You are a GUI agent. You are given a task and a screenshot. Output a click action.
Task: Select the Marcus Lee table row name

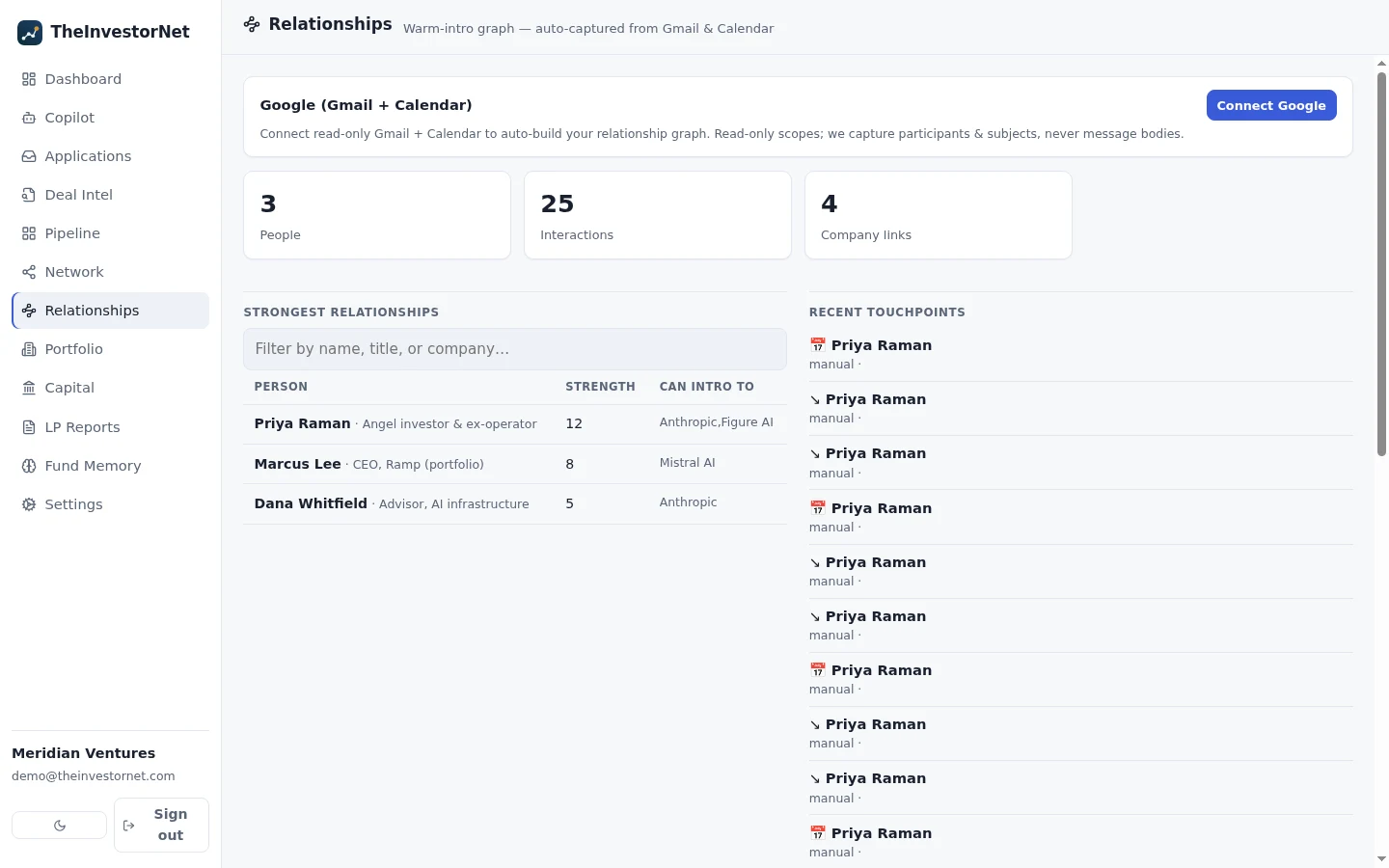coord(297,464)
